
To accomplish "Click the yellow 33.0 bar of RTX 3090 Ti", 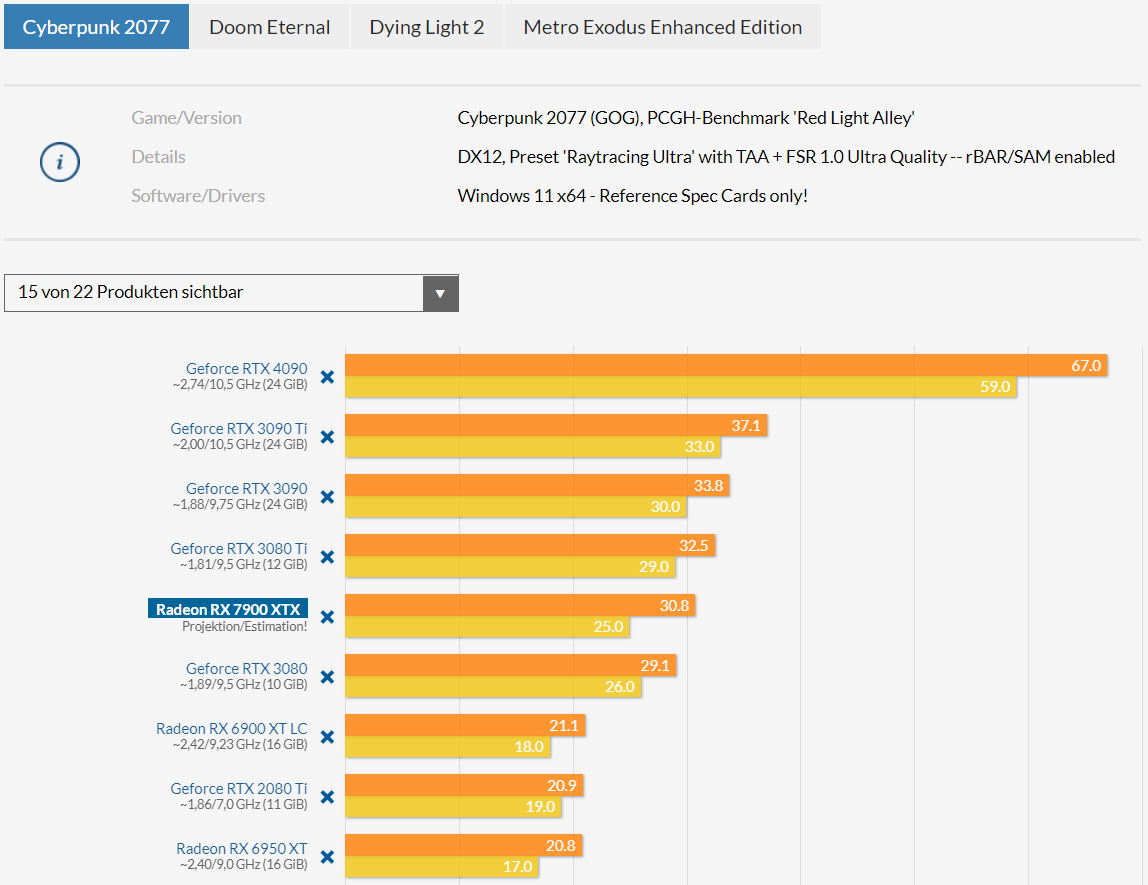I will point(533,447).
